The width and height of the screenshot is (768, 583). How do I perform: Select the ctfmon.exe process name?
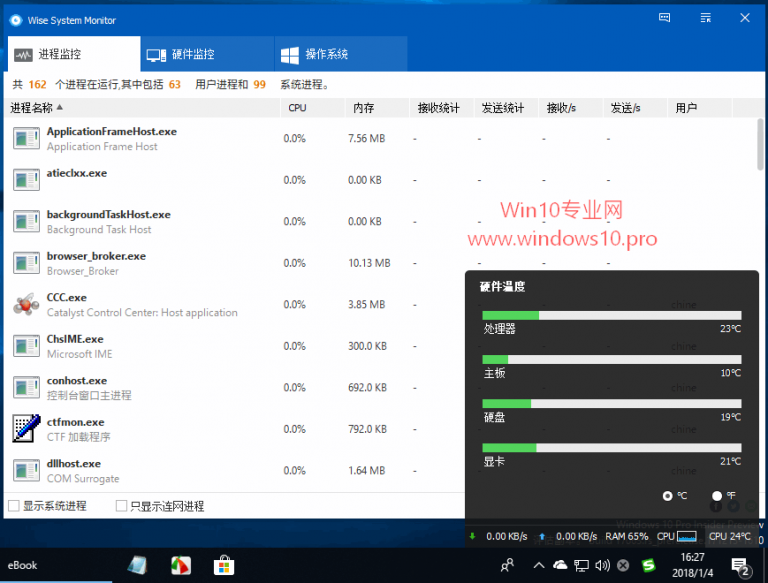(x=75, y=422)
